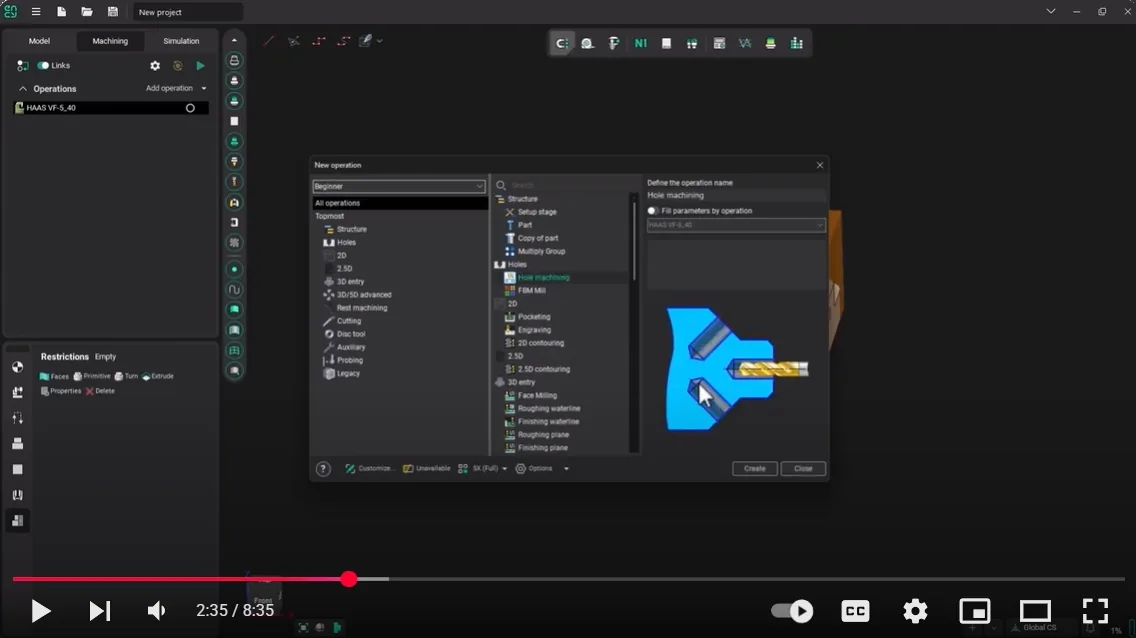Delete the selected restriction

coord(100,391)
